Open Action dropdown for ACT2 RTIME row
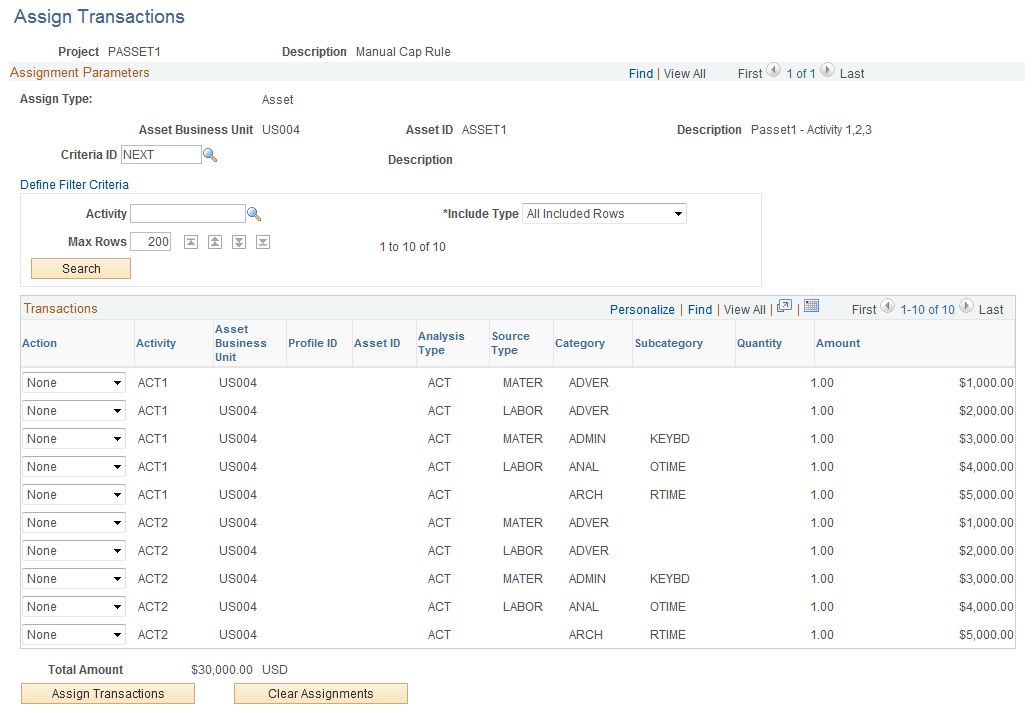 [x=73, y=635]
